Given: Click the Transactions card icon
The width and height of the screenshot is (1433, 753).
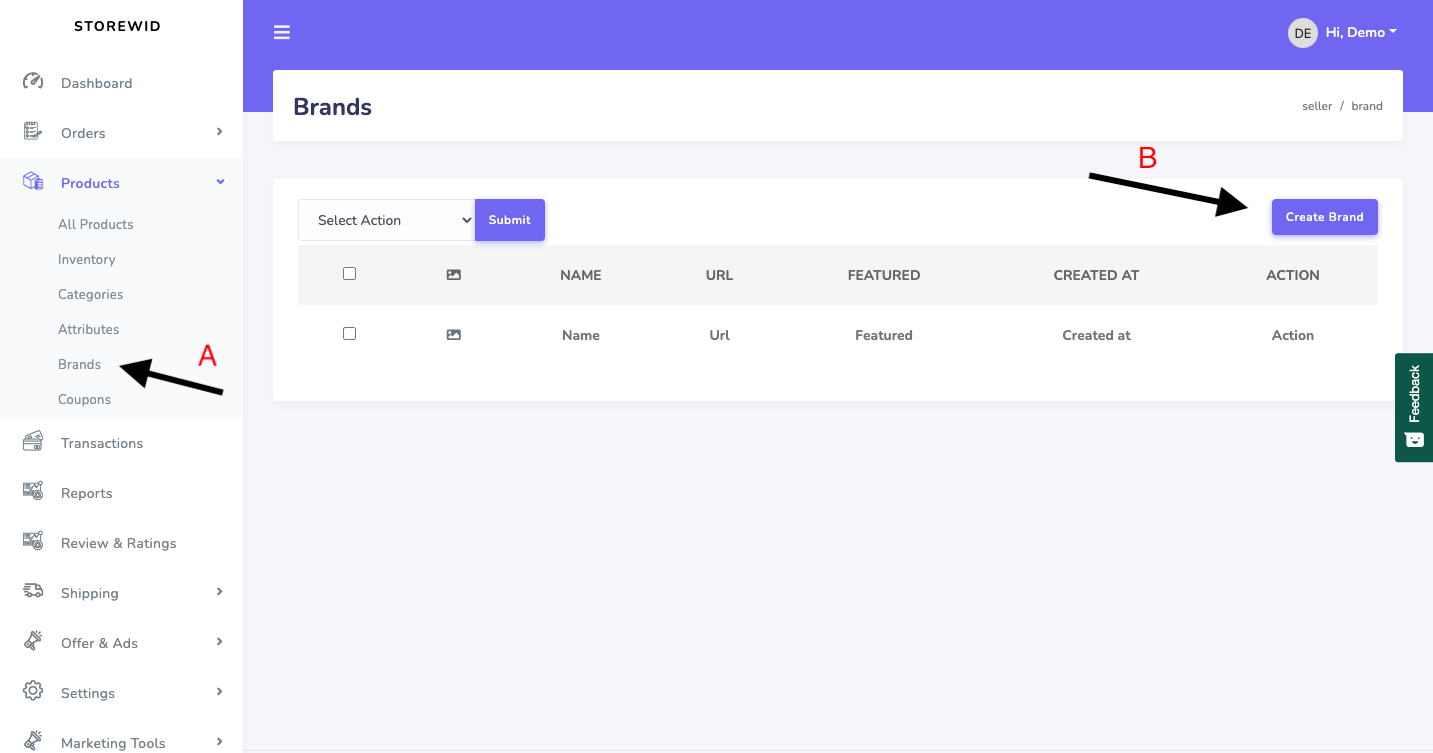Looking at the screenshot, I should 33,442.
